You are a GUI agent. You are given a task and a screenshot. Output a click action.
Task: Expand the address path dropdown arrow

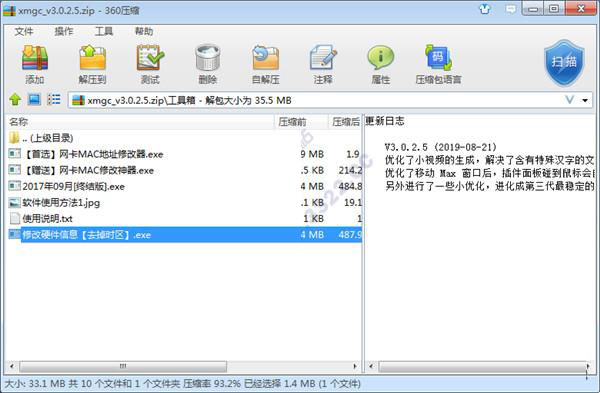[x=585, y=100]
